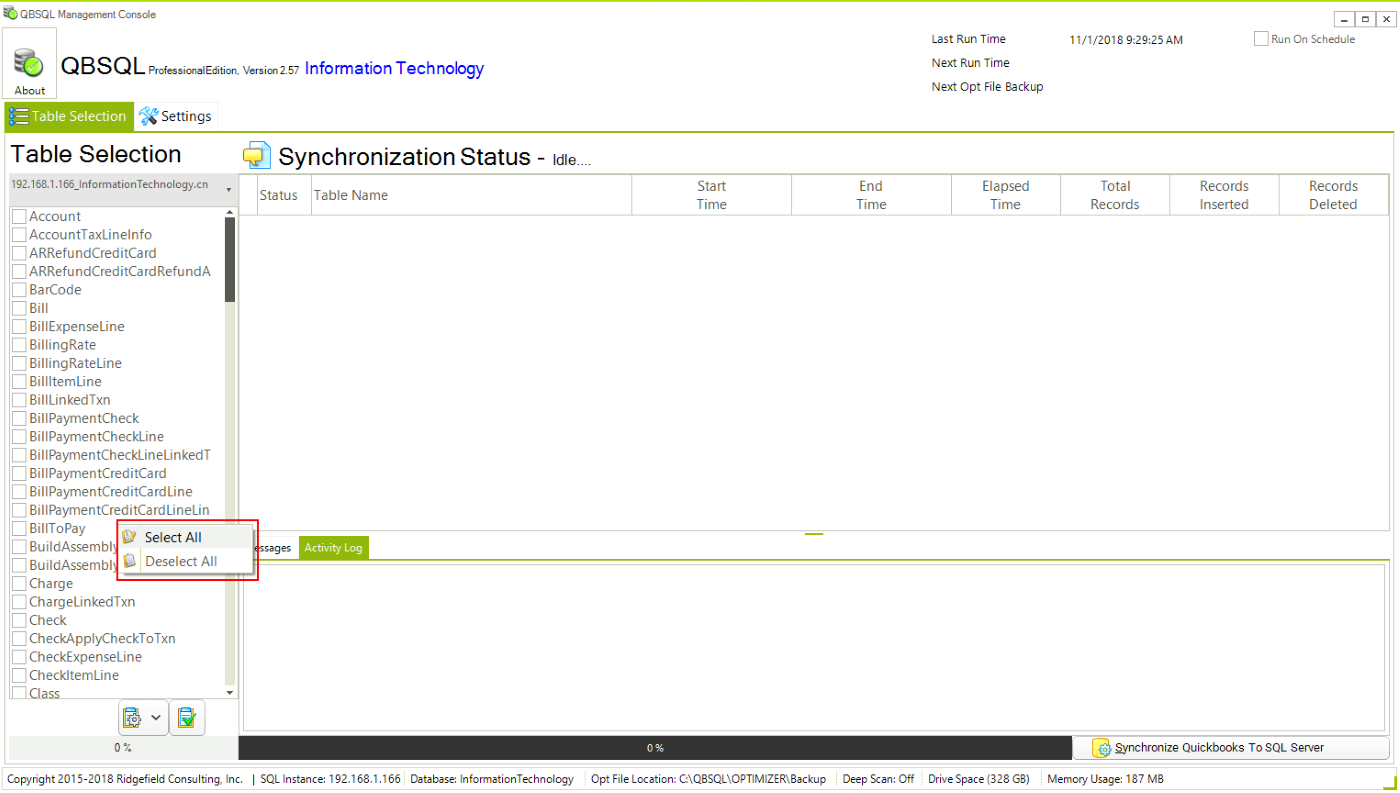1400x793 pixels.
Task: Click the gear icon on Synchronize button
Action: (1102, 748)
